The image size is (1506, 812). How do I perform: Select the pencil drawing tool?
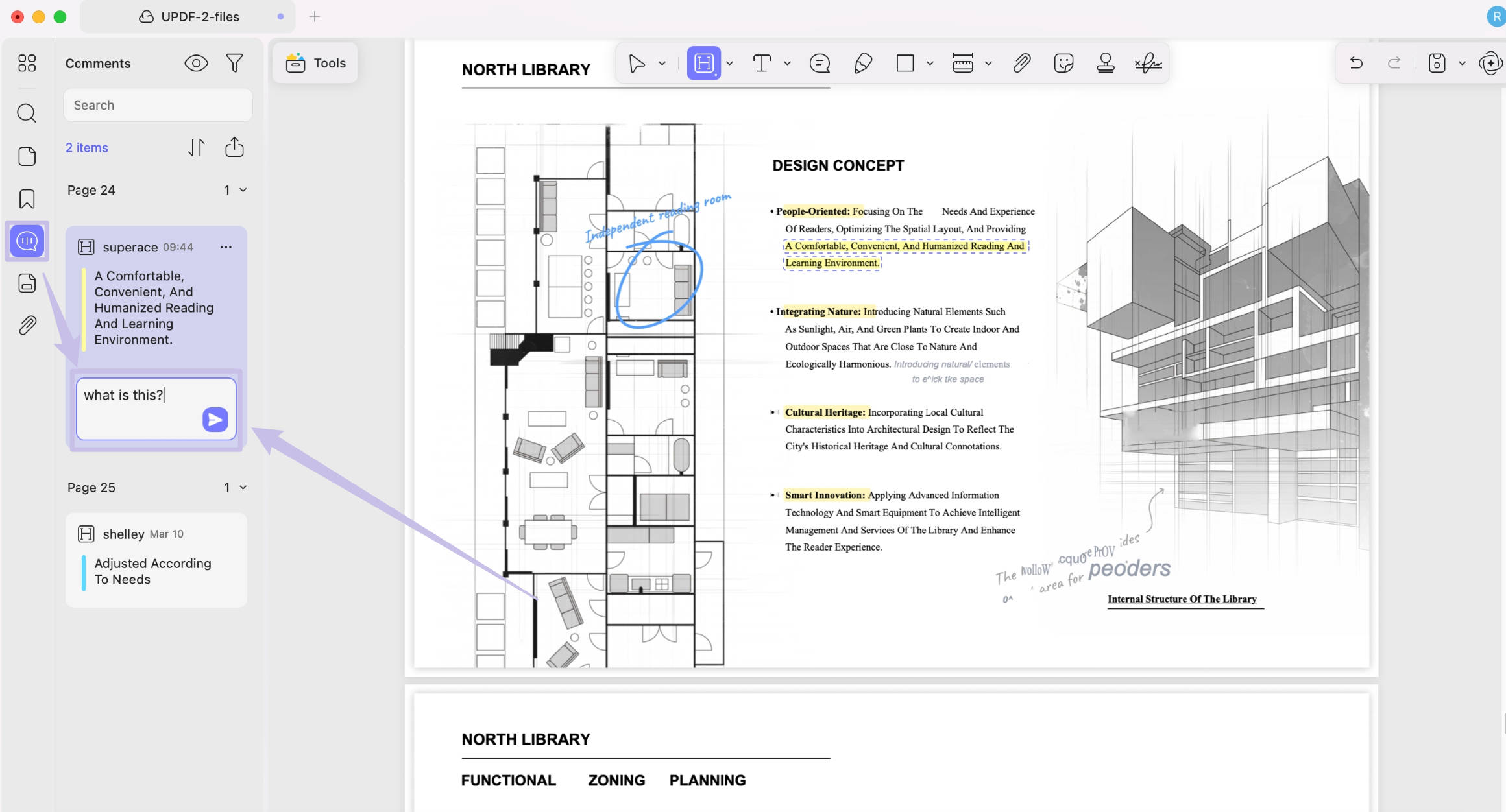point(862,63)
